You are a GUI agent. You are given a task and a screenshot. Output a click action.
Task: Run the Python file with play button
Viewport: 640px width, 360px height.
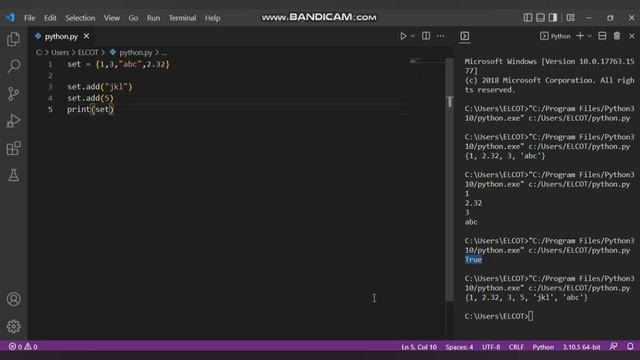pos(403,36)
